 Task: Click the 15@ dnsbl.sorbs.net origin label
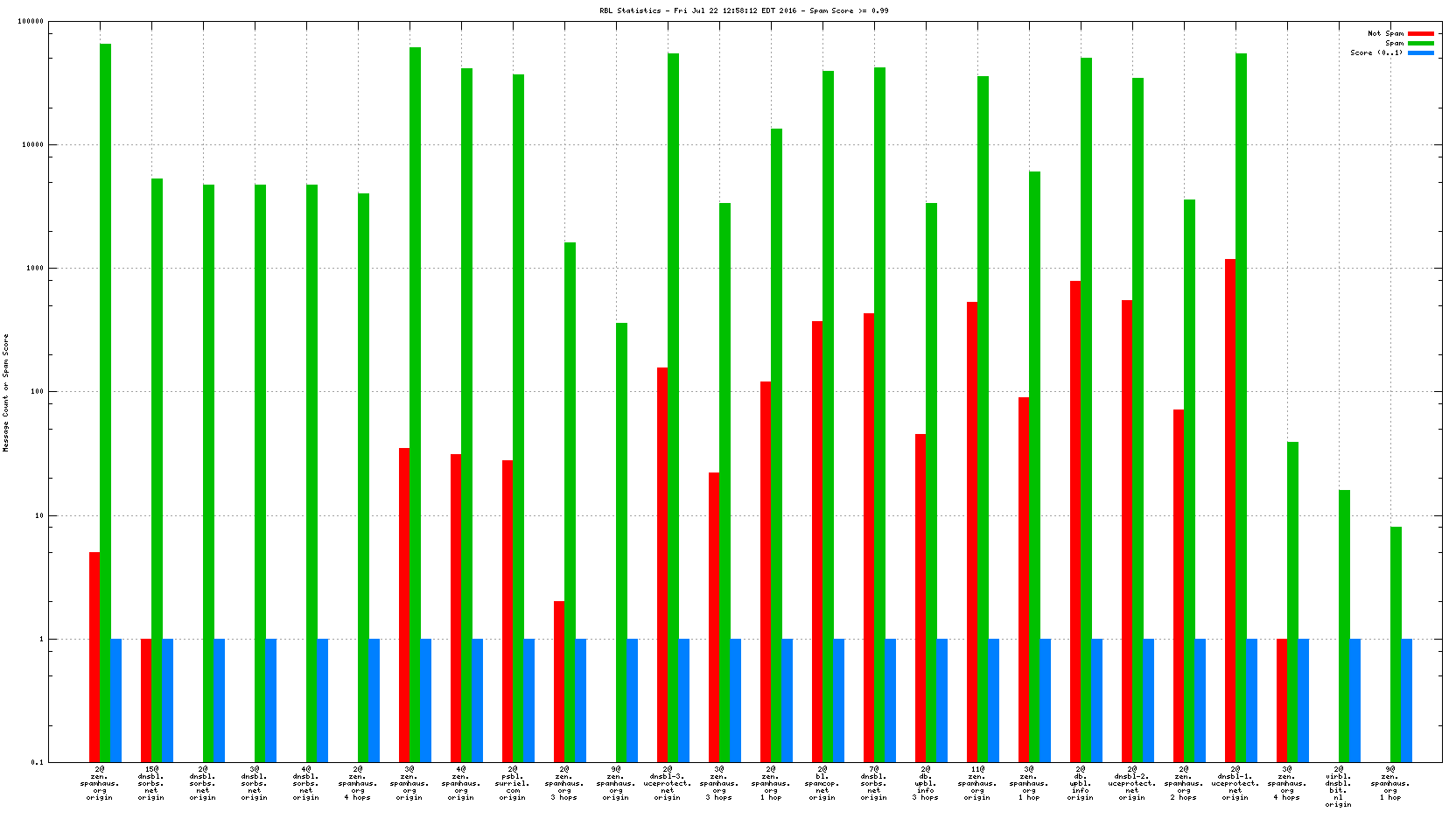click(150, 783)
